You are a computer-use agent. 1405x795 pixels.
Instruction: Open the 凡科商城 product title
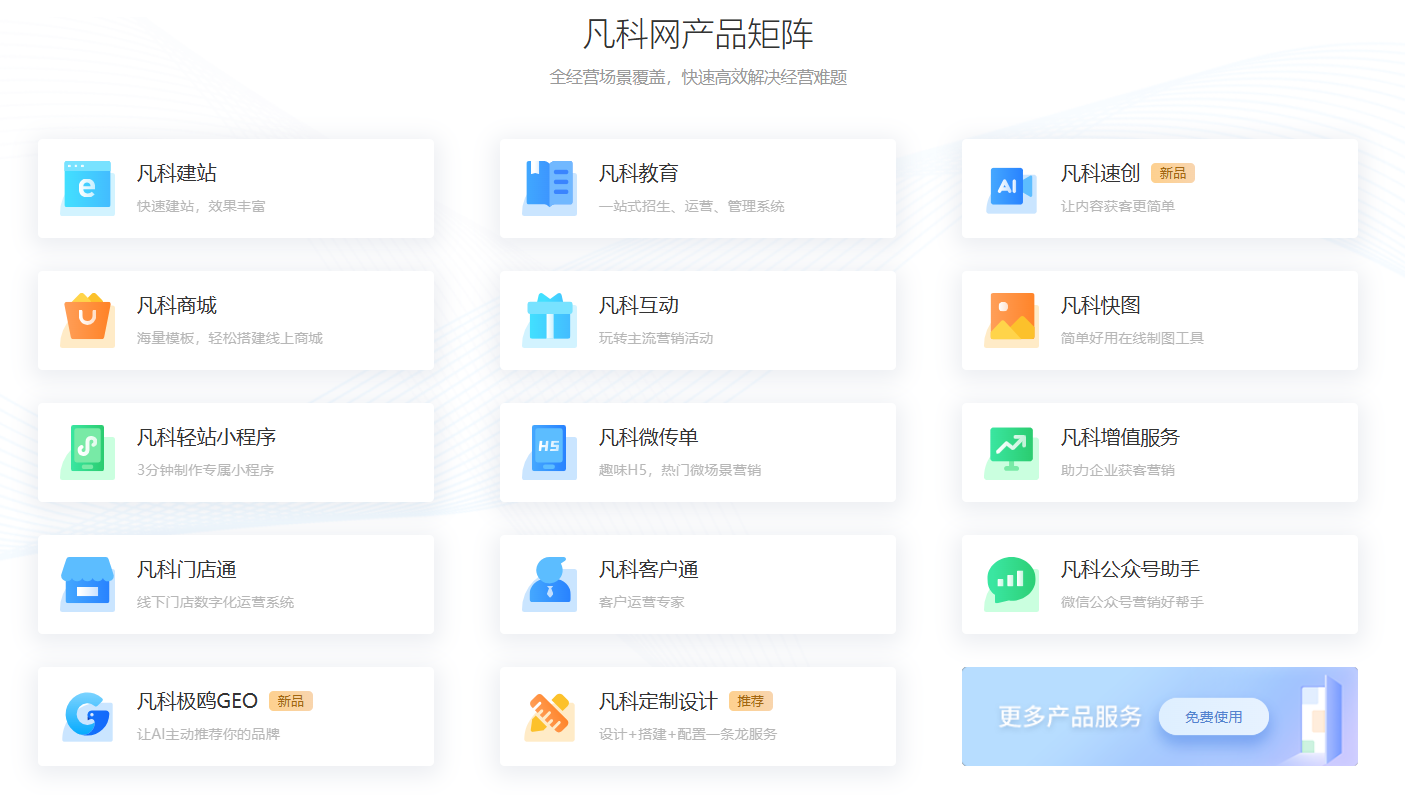[177, 305]
